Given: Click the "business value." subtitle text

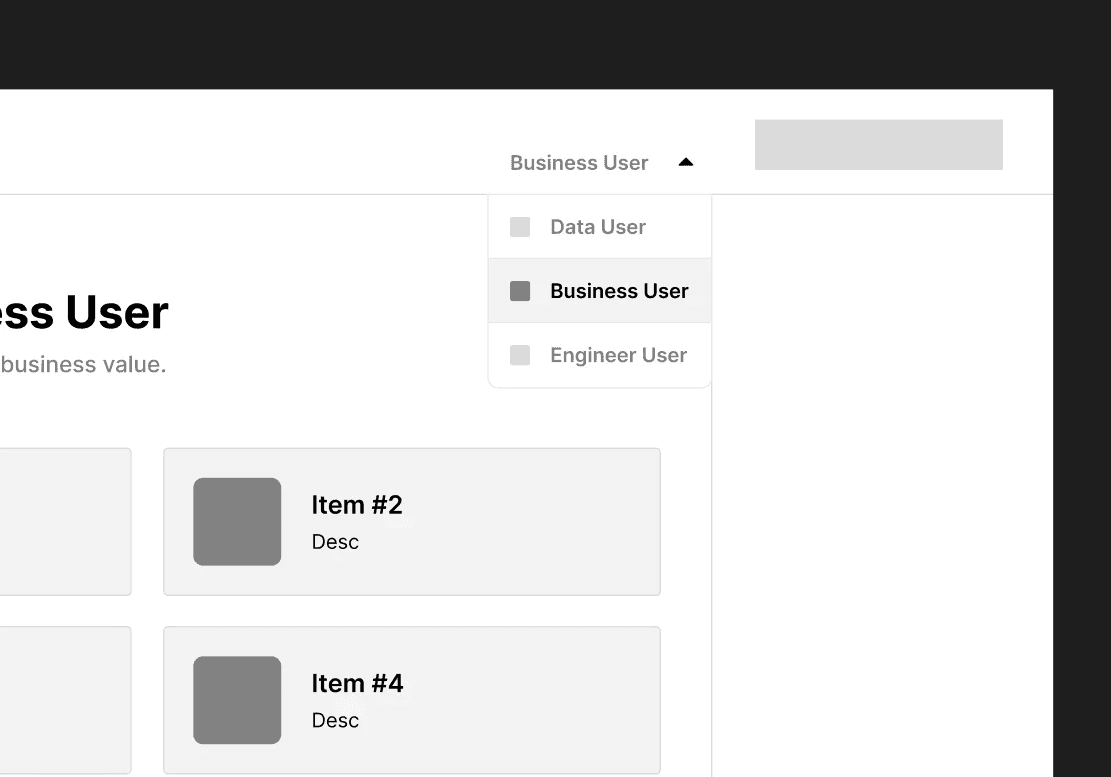Looking at the screenshot, I should (83, 365).
